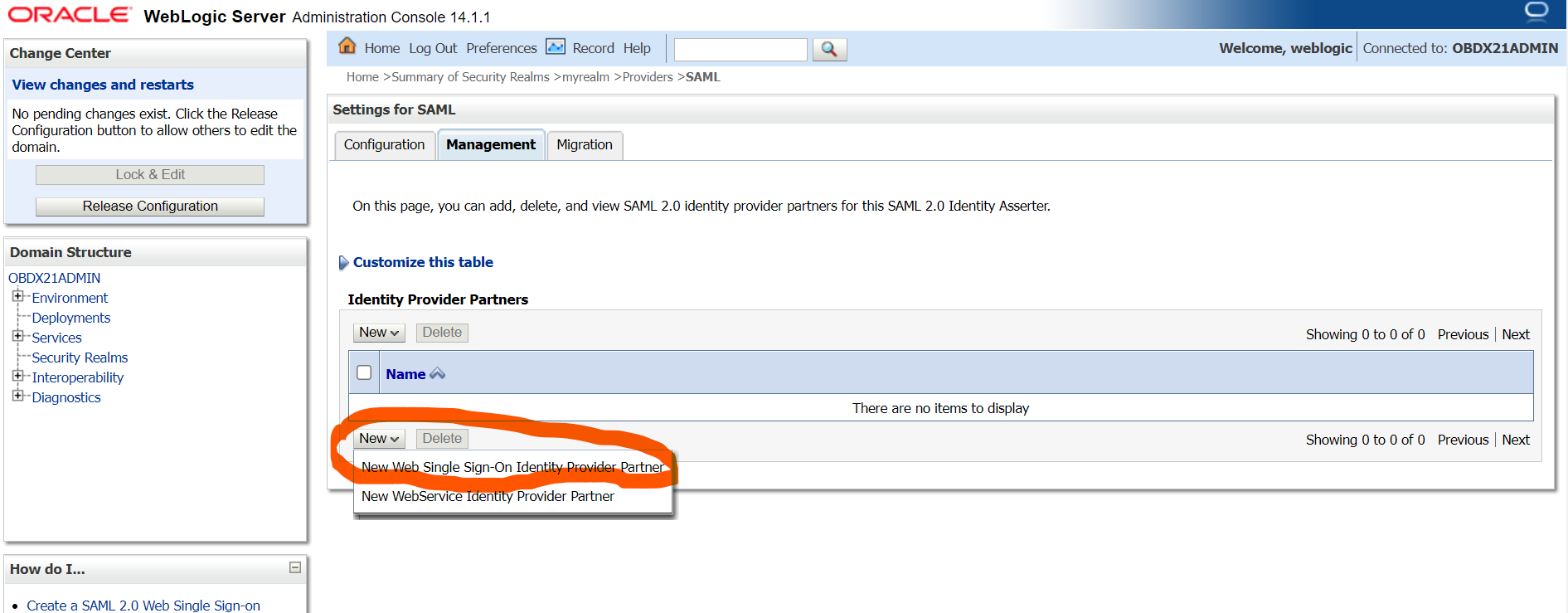Click upper Previous pagination link
The image size is (1568, 613).
pyautogui.click(x=1463, y=334)
